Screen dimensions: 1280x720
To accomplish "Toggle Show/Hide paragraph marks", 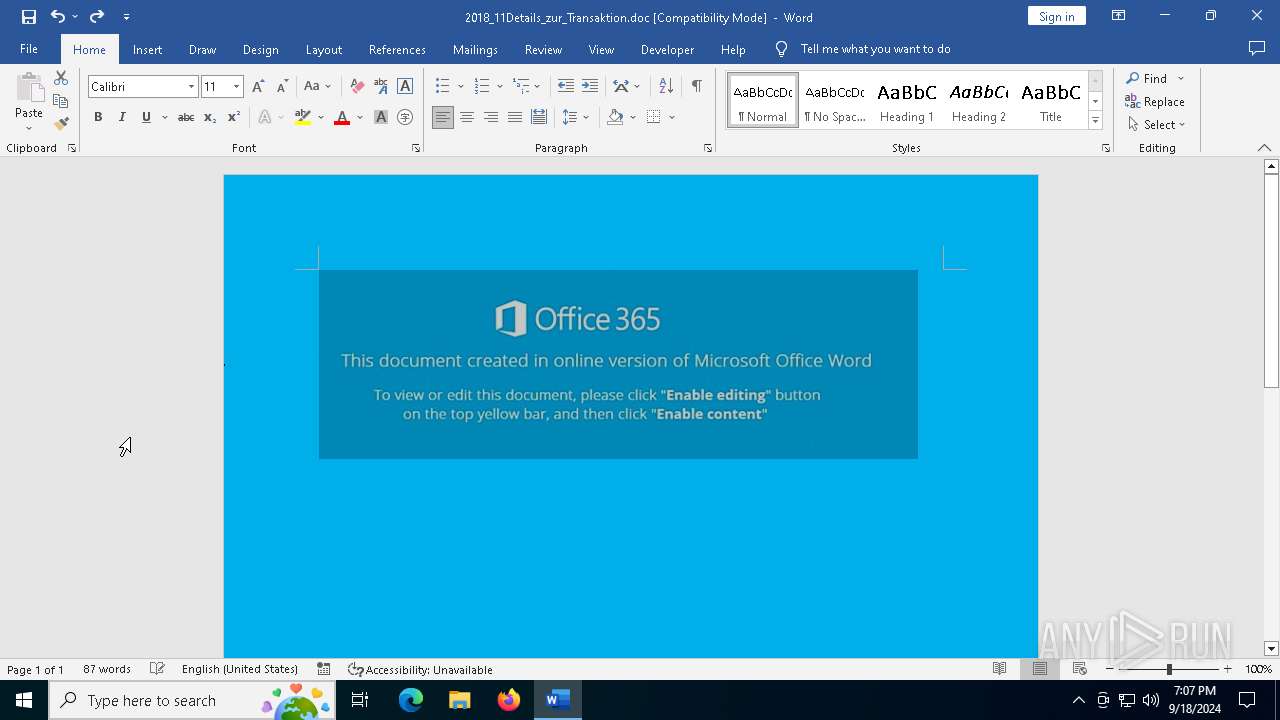I will (697, 86).
